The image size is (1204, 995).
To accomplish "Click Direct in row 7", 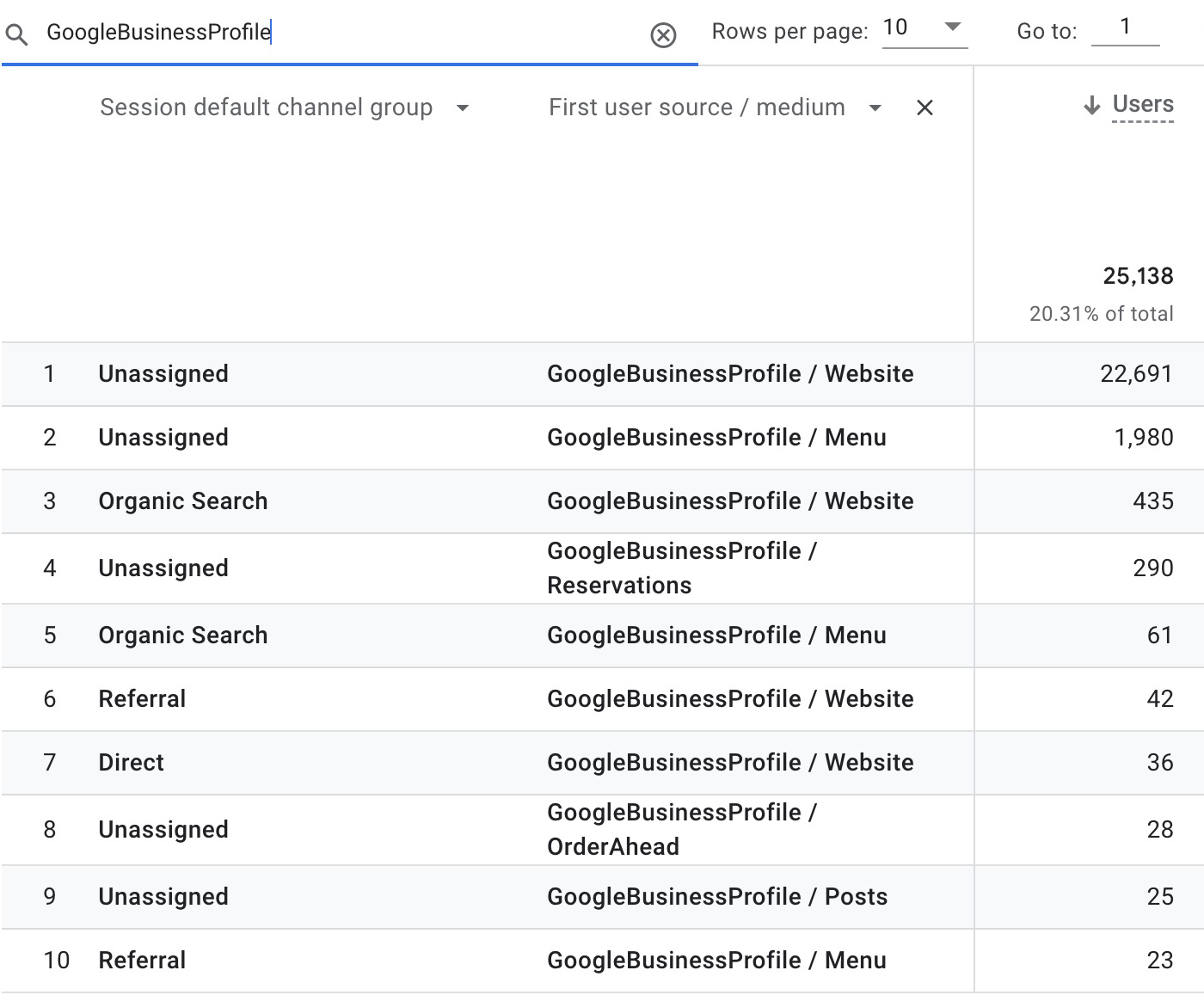I will [x=131, y=763].
